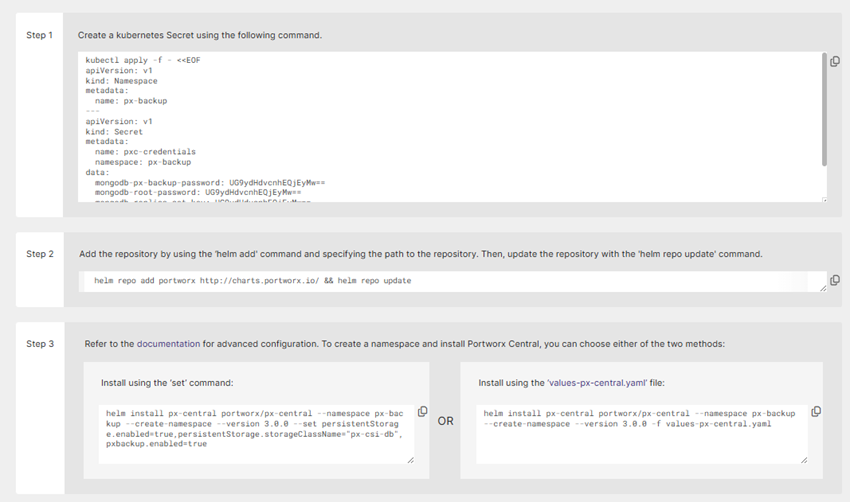This screenshot has height=502, width=850.
Task: Click the Step 1 code box scrollbar
Action: [824, 110]
